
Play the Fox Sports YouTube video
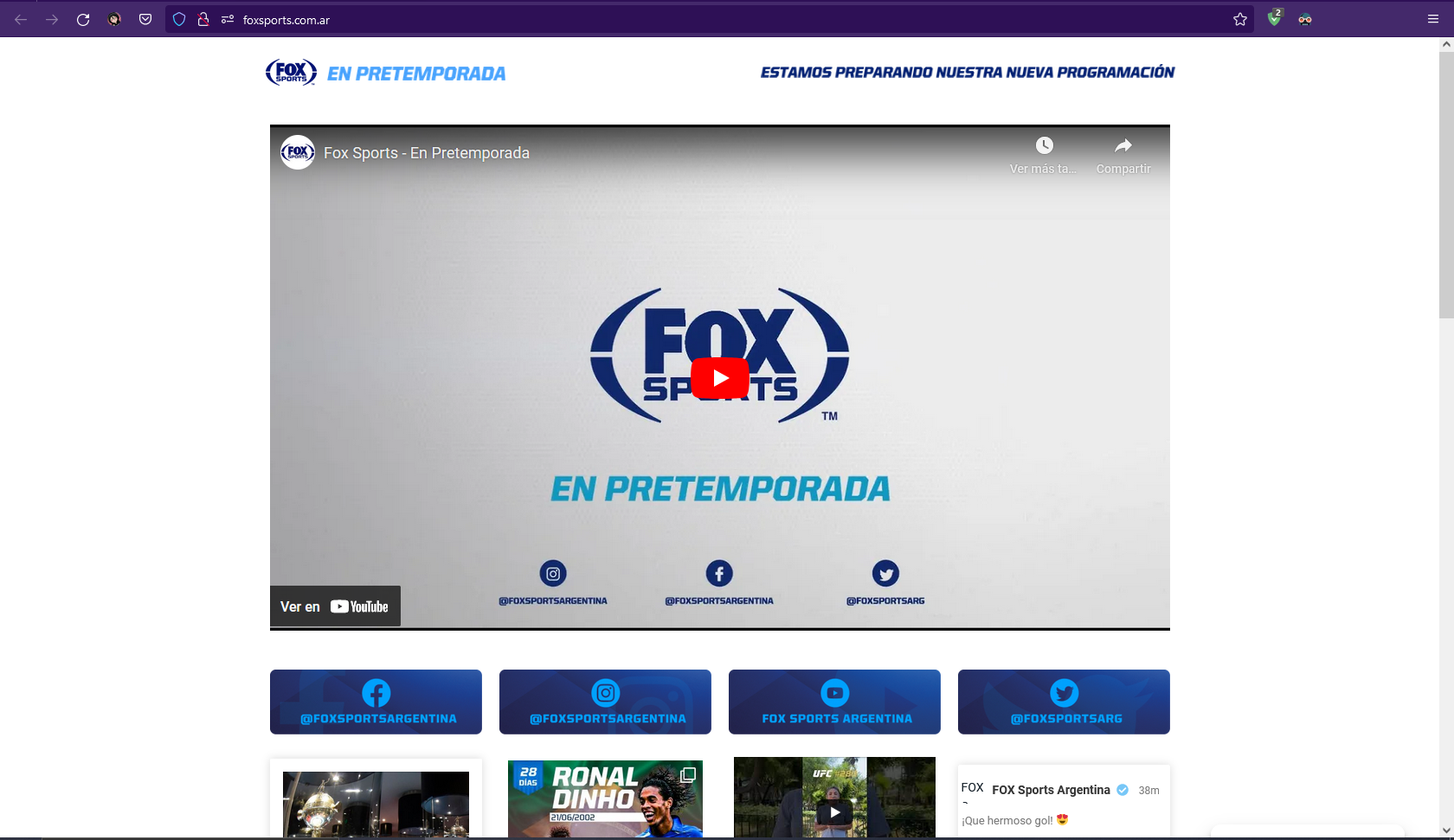pyautogui.click(x=719, y=378)
